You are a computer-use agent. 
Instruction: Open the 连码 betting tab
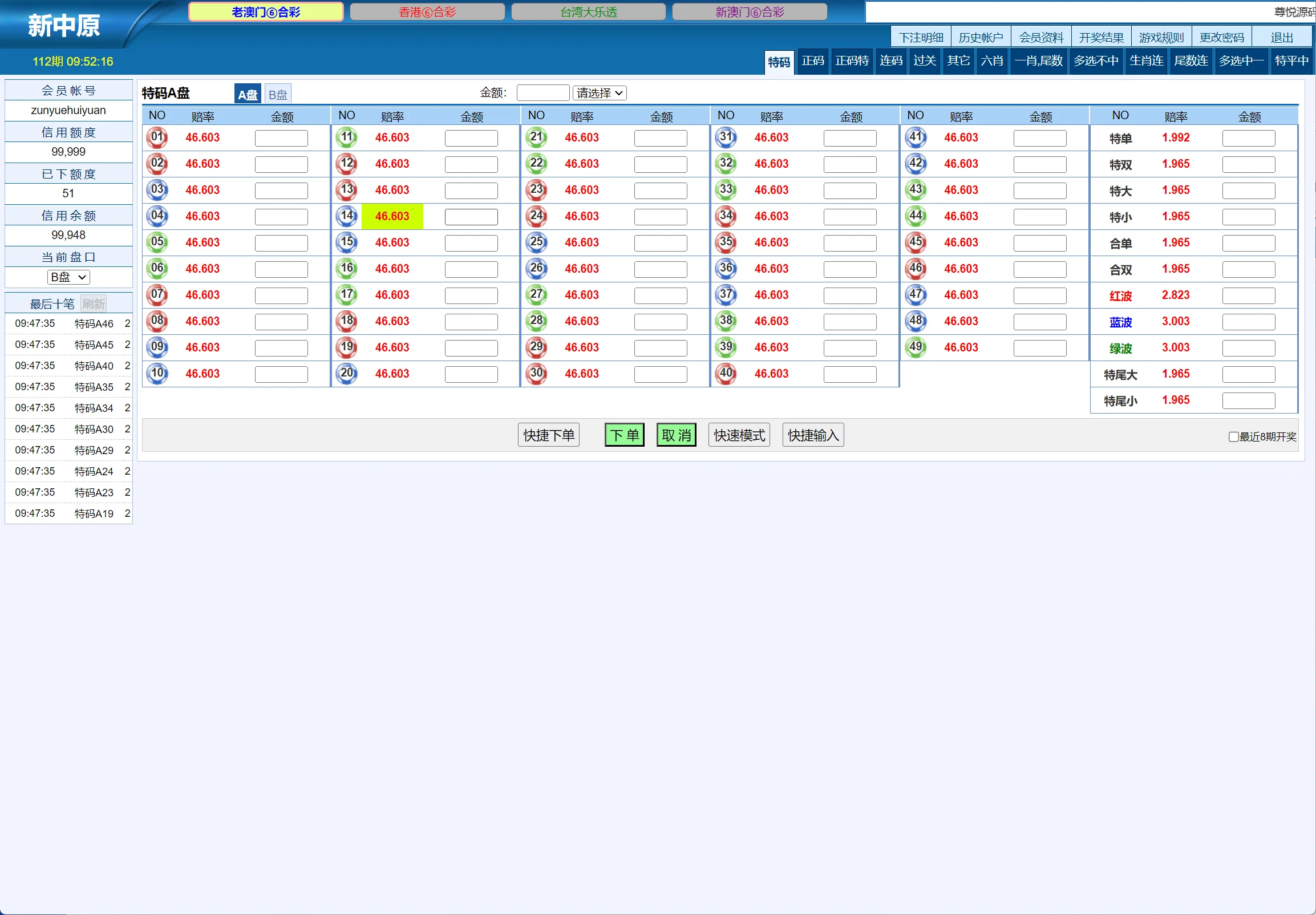(x=890, y=61)
